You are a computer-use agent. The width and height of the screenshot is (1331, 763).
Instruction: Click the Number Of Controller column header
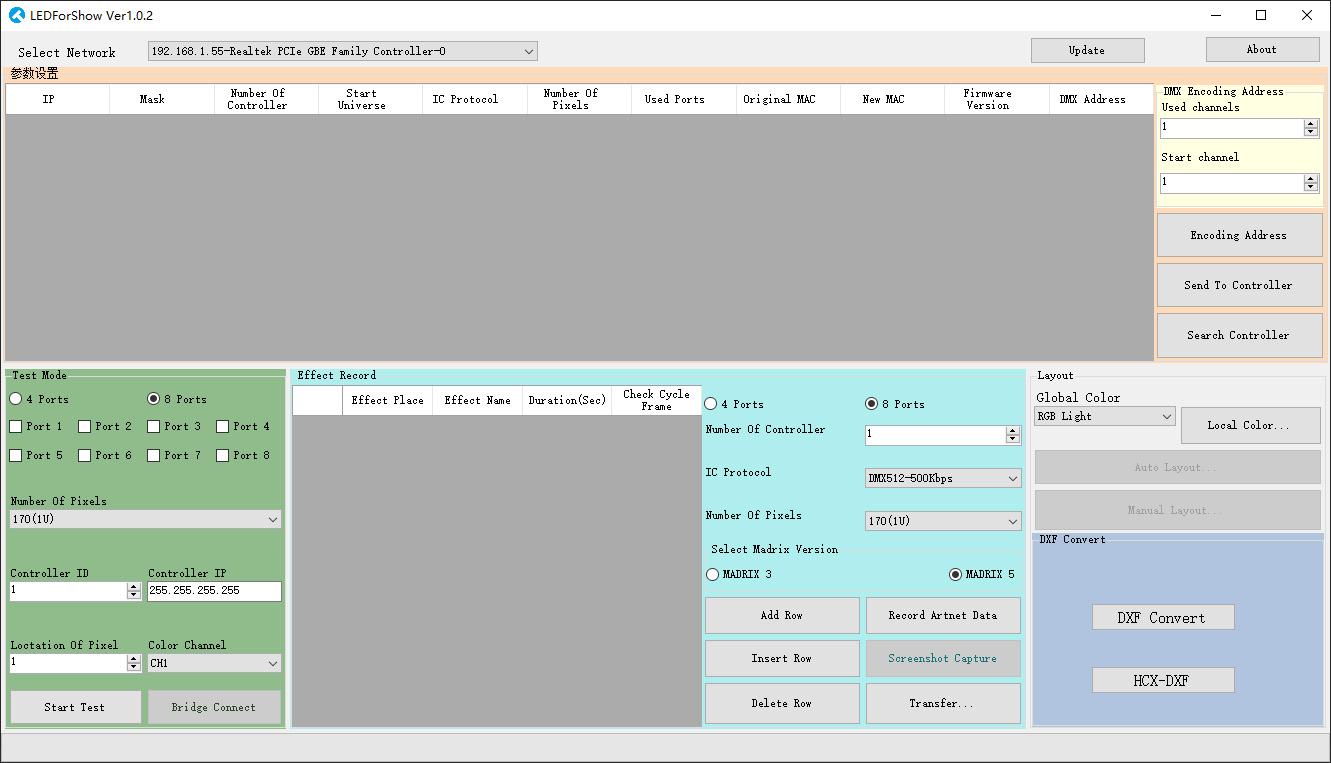[266, 99]
